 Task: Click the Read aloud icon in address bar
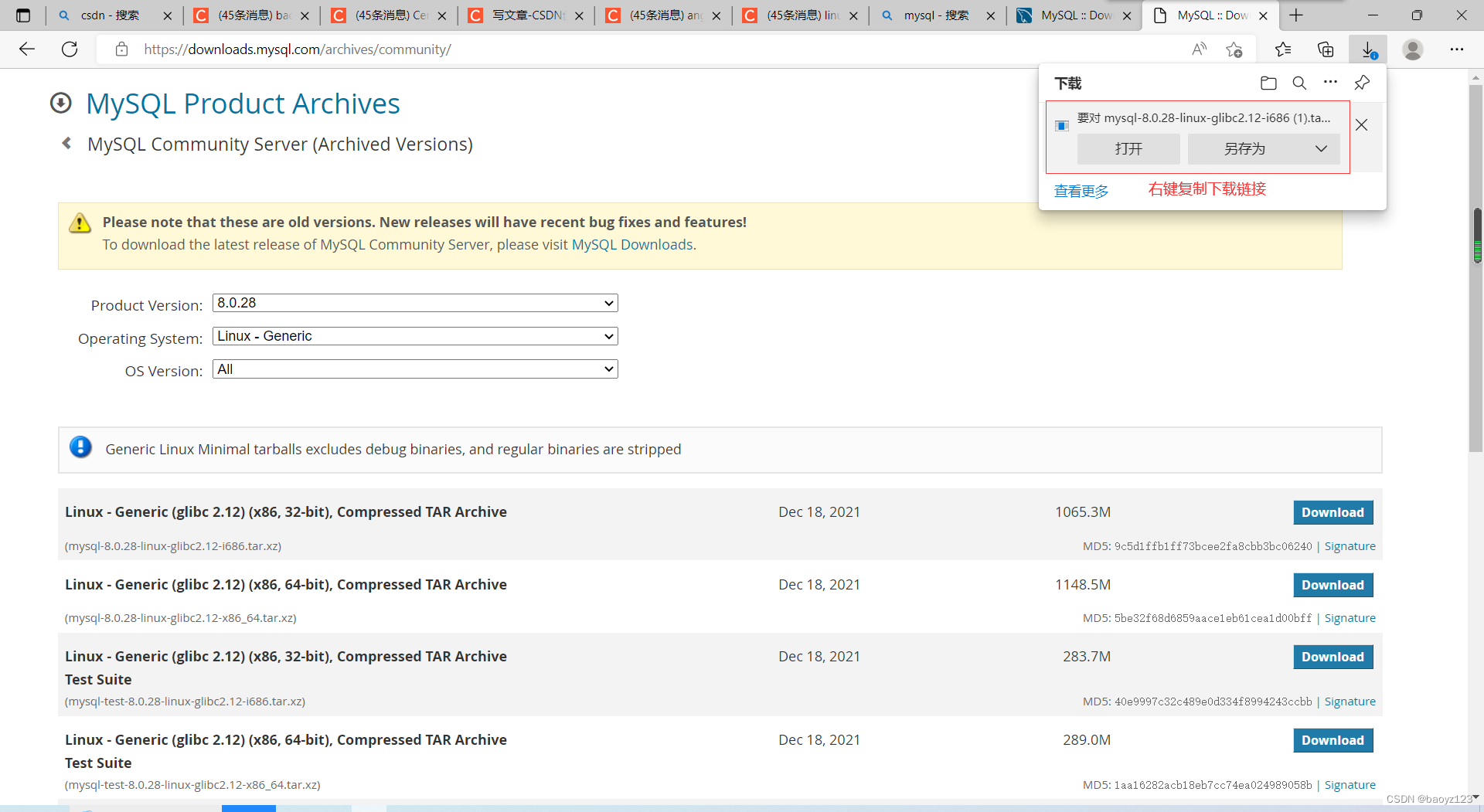pyautogui.click(x=1199, y=49)
